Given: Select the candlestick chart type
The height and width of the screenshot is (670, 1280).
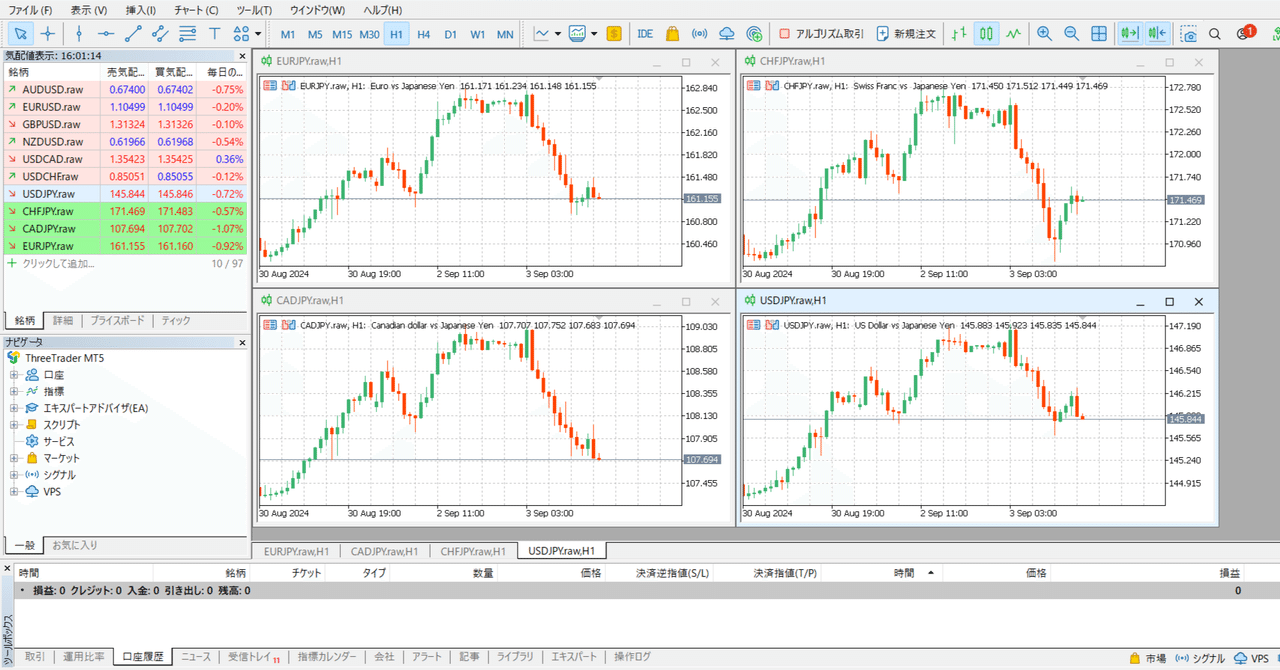Looking at the screenshot, I should tap(986, 33).
